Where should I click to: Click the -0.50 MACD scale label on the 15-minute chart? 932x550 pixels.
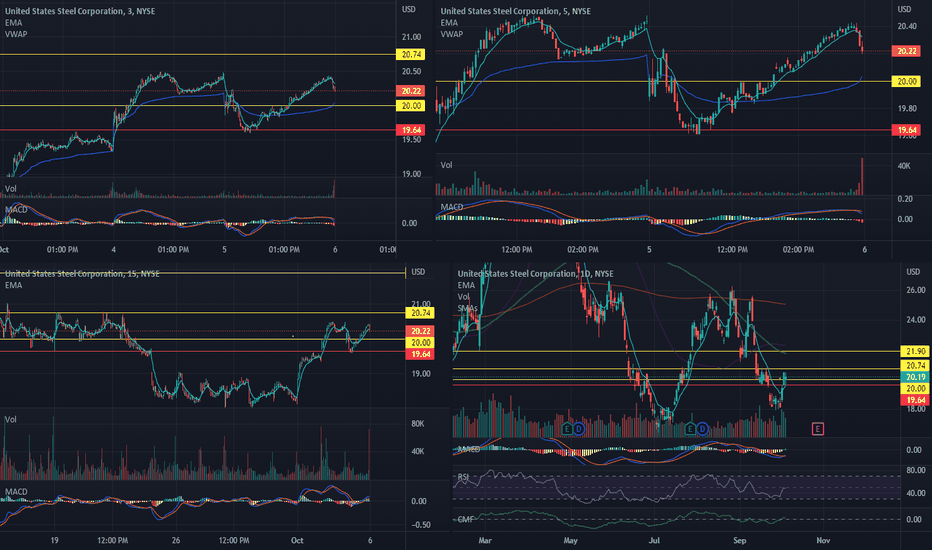click(x=421, y=524)
